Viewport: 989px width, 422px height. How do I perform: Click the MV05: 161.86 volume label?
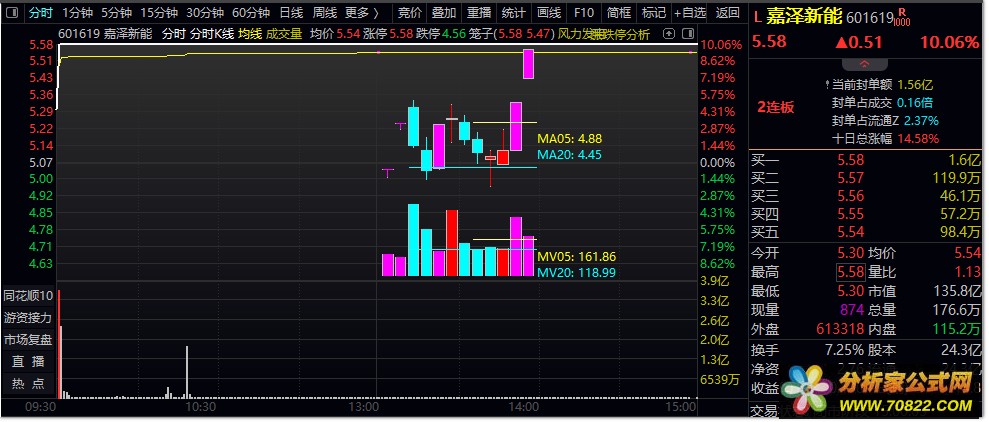click(x=576, y=257)
